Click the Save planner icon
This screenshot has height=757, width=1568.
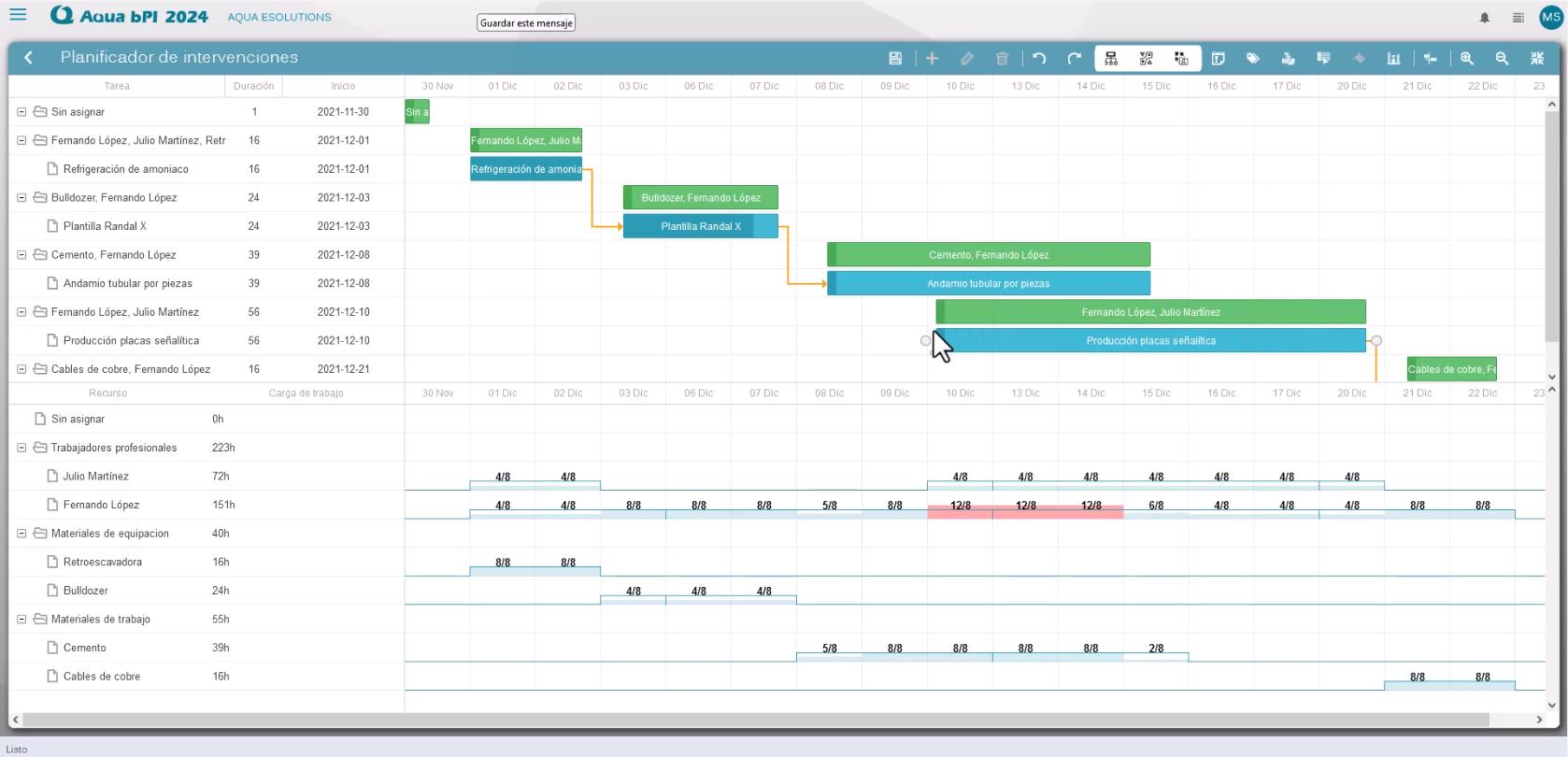[x=895, y=58]
